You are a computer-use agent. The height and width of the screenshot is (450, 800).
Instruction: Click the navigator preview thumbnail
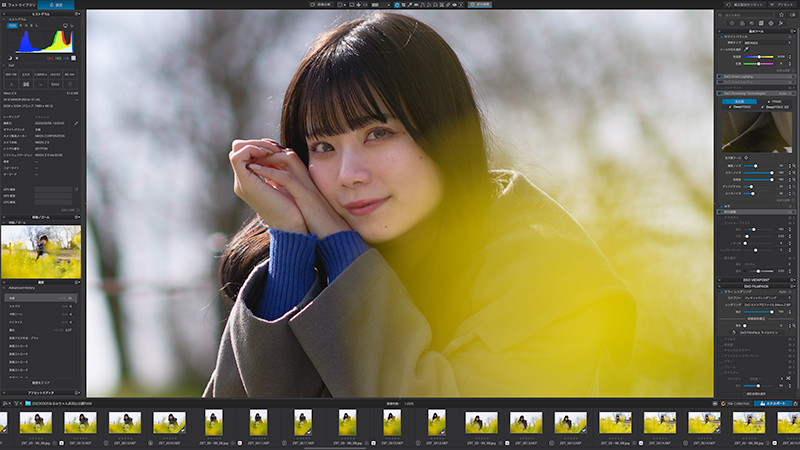click(x=41, y=252)
